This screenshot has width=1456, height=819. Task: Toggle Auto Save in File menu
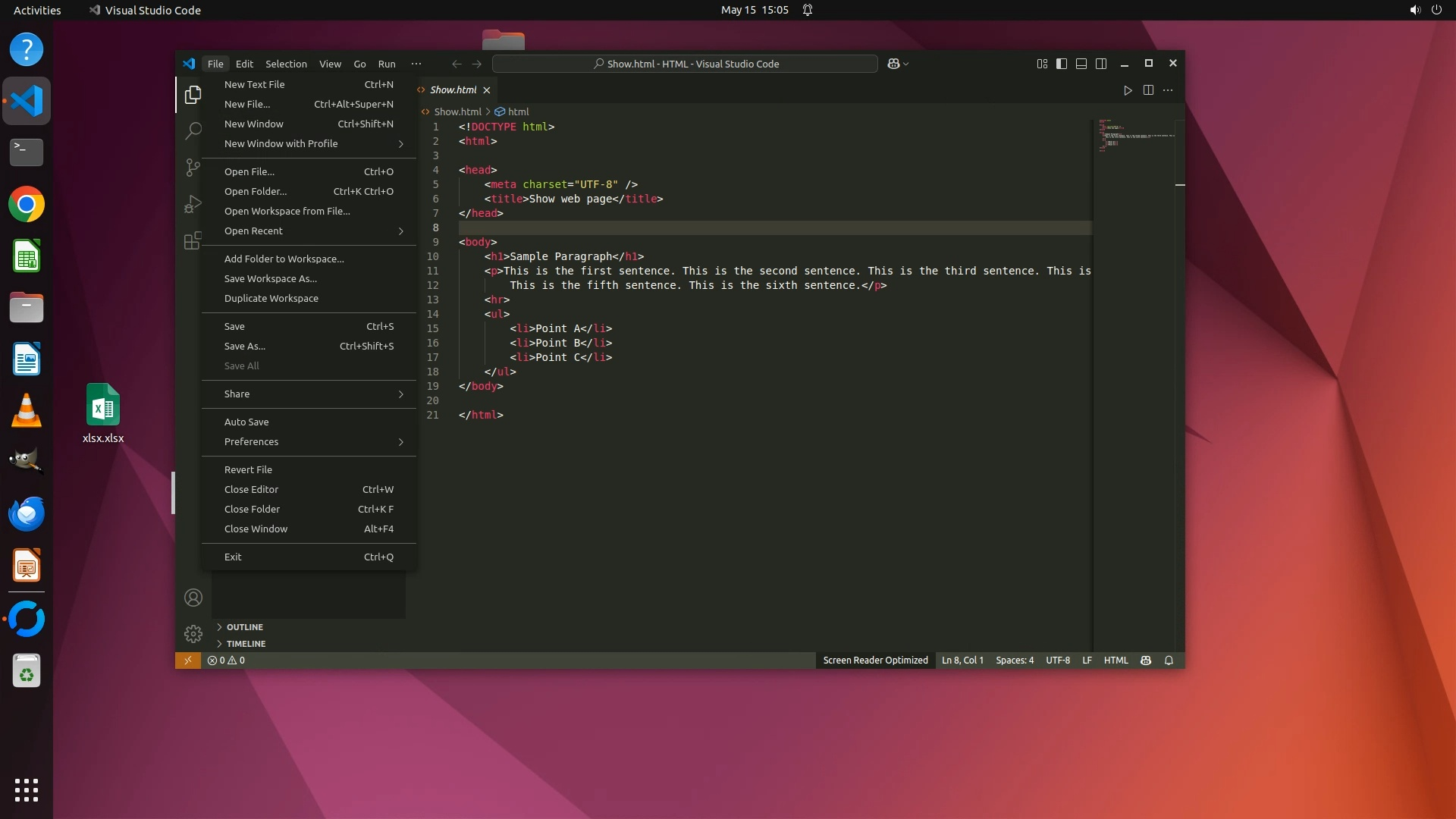pyautogui.click(x=246, y=422)
